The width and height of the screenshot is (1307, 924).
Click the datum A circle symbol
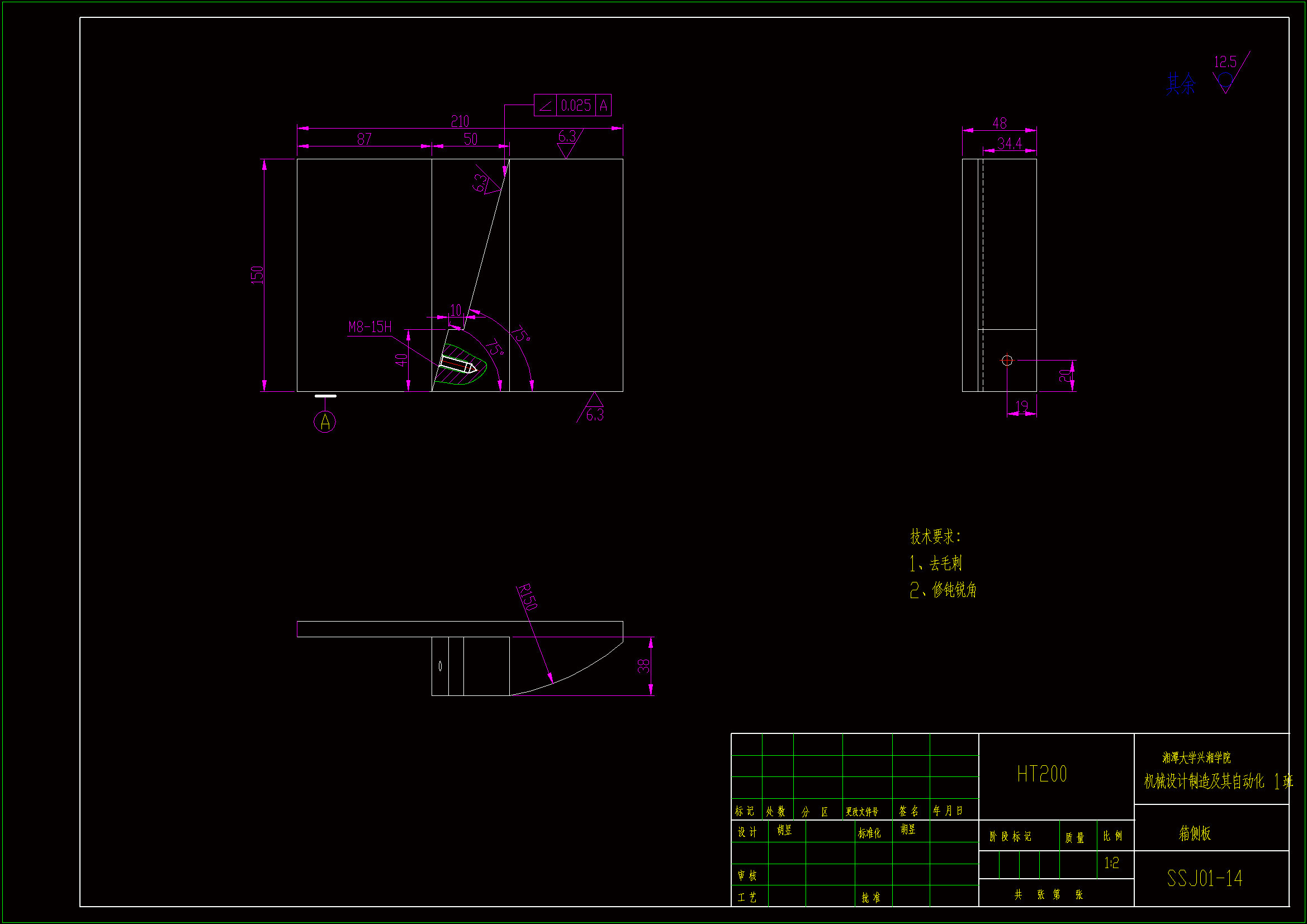(324, 422)
